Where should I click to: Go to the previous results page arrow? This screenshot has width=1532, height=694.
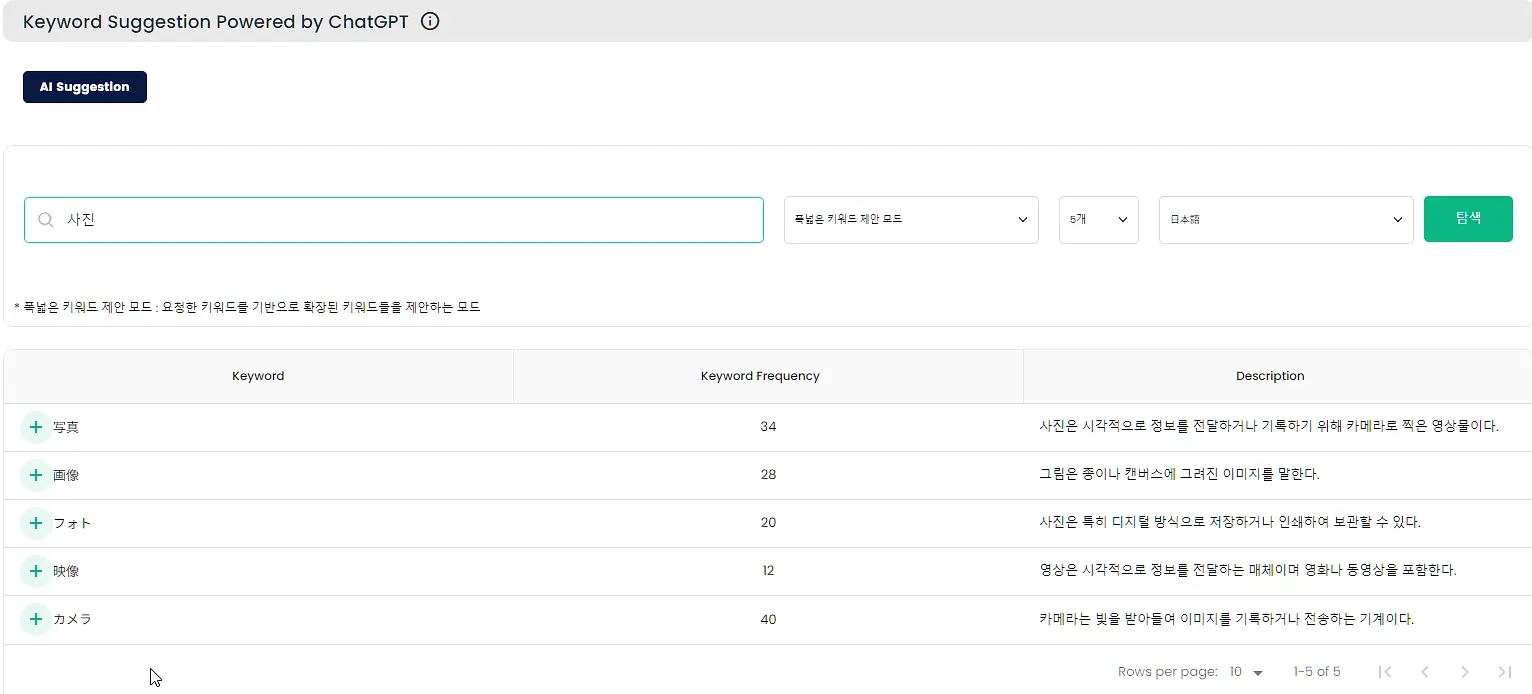[1425, 672]
